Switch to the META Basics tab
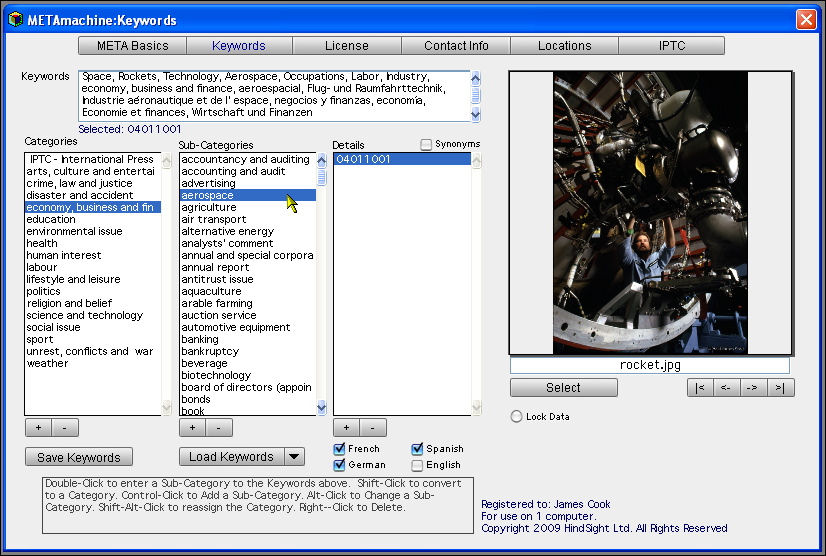The width and height of the screenshot is (826, 556). point(132,46)
